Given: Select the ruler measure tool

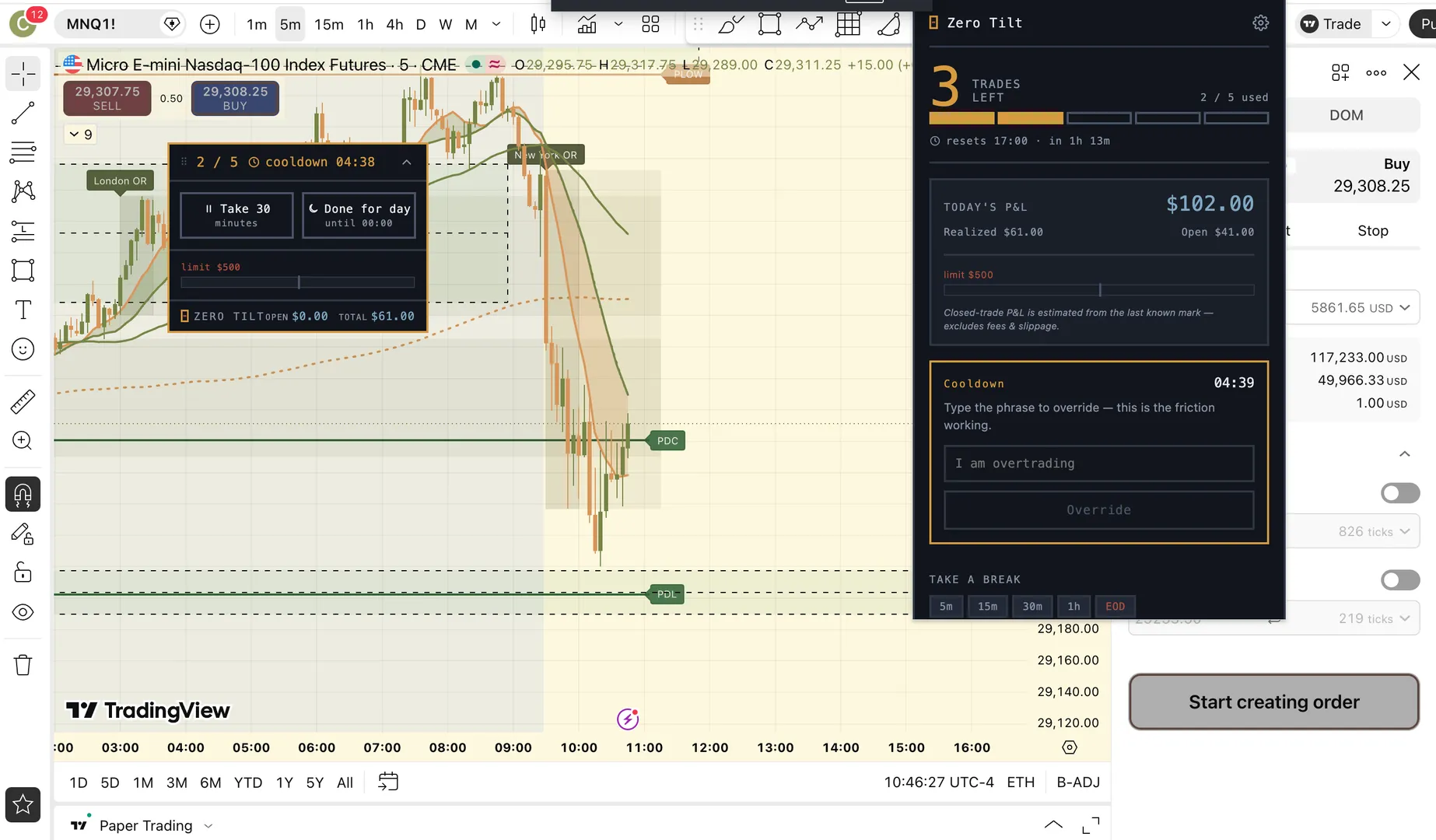Looking at the screenshot, I should (x=23, y=401).
